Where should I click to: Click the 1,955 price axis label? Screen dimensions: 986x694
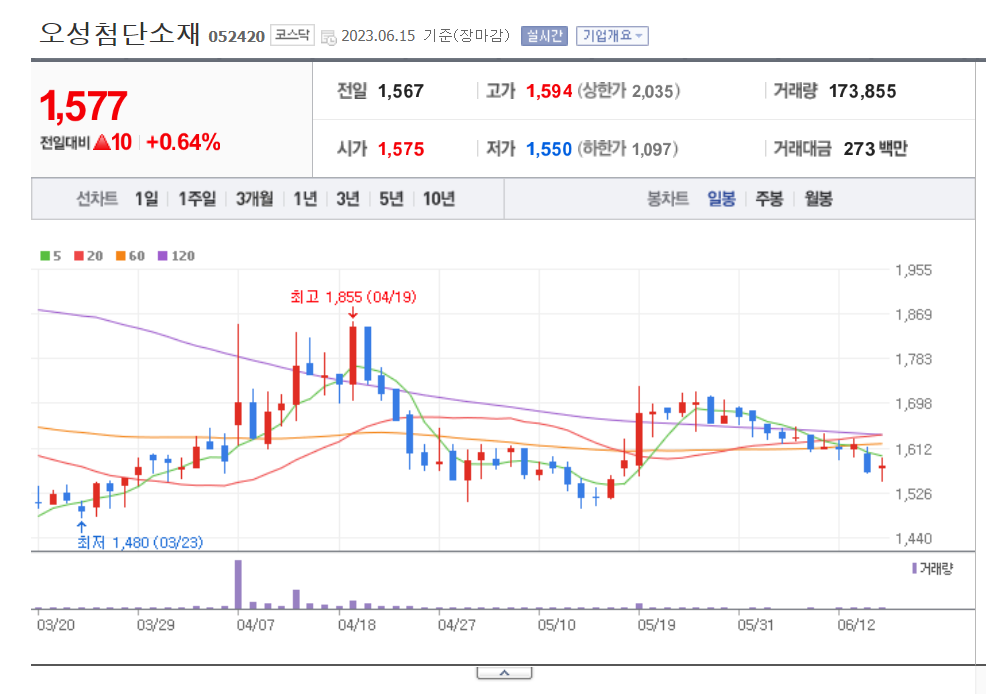tap(914, 270)
